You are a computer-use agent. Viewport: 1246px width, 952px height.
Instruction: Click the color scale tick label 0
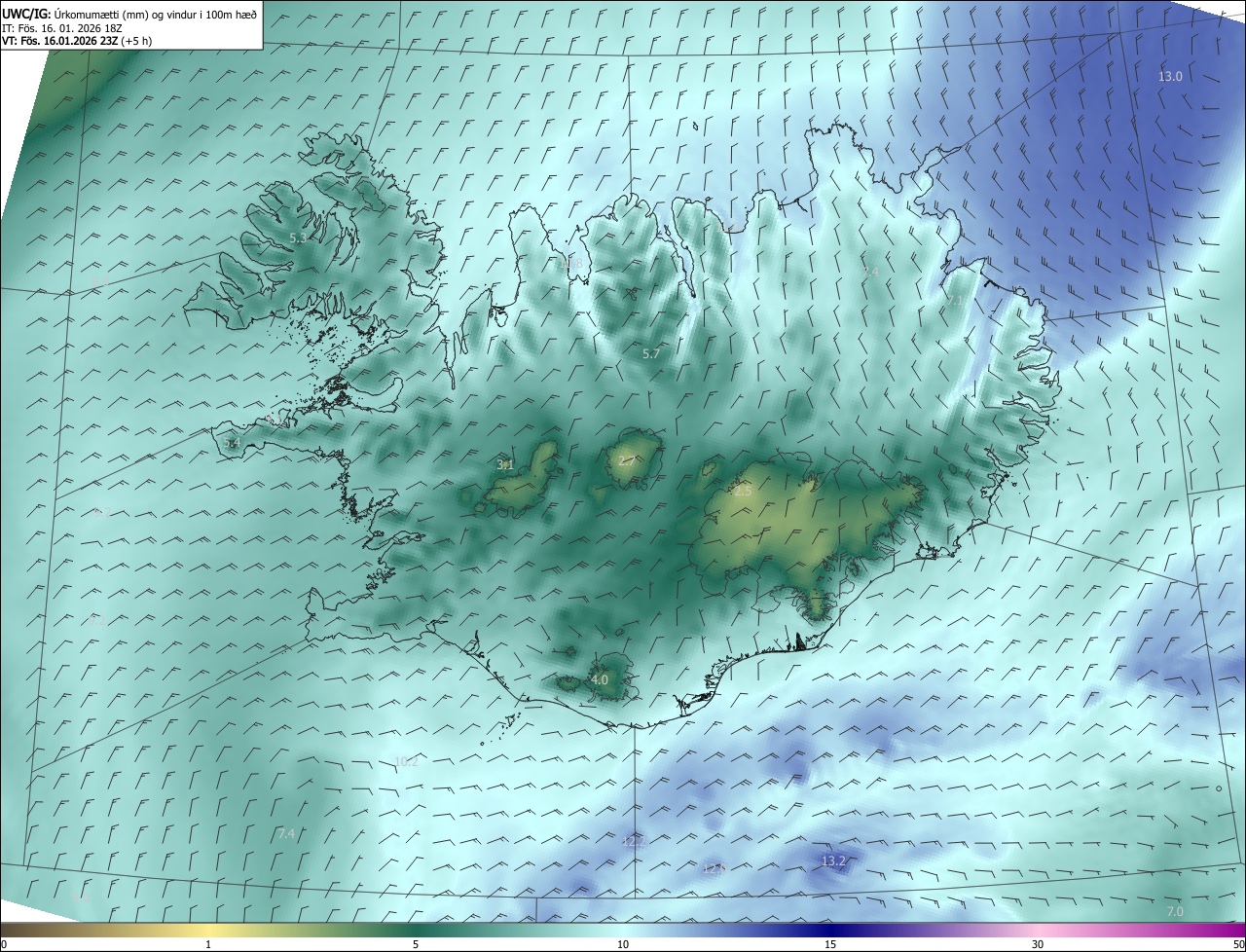coord(4,944)
